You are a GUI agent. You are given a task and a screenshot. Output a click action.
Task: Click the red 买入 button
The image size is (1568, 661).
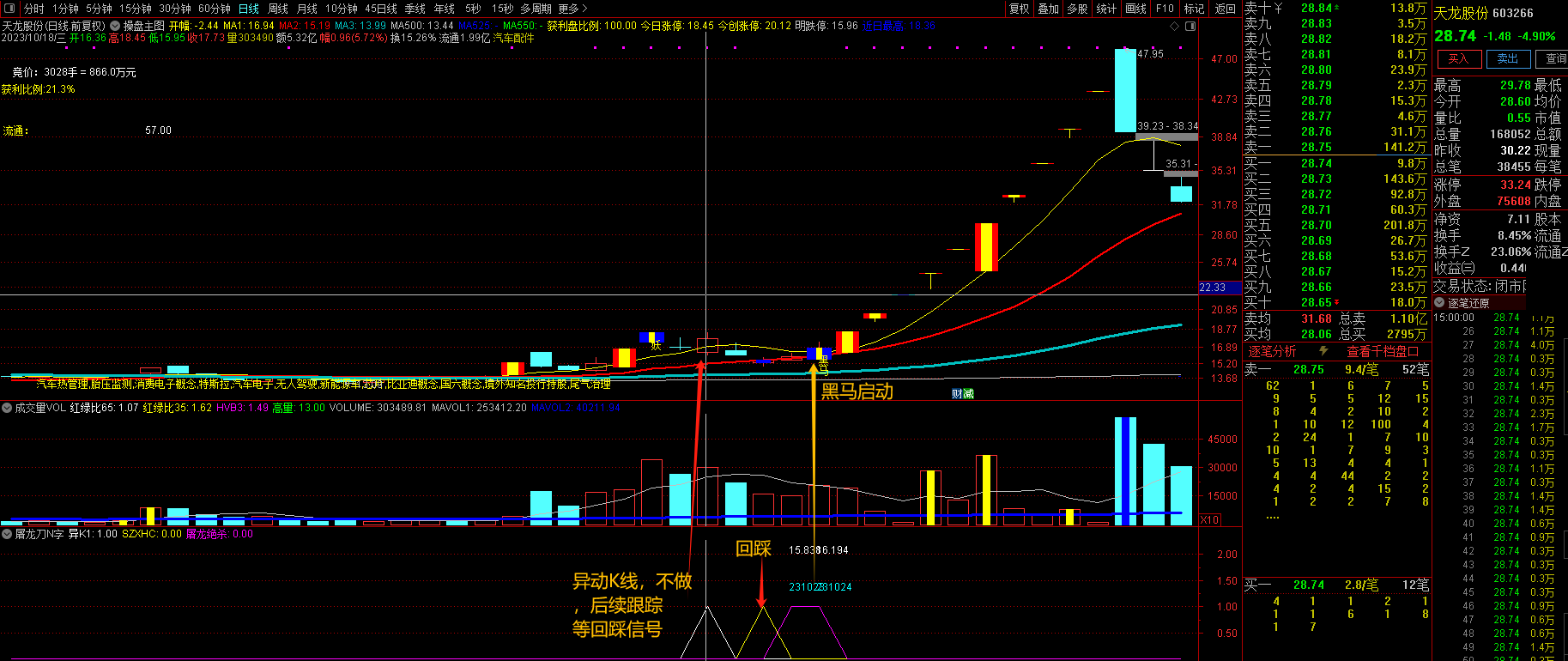[x=1458, y=59]
